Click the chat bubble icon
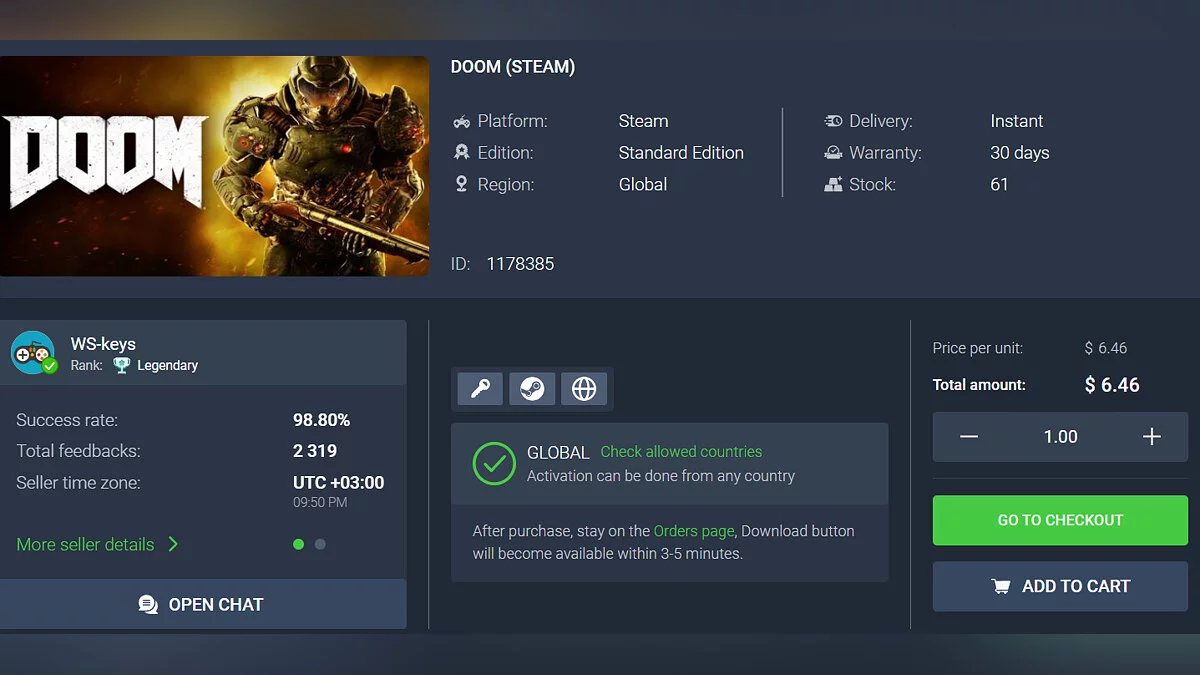 point(148,604)
